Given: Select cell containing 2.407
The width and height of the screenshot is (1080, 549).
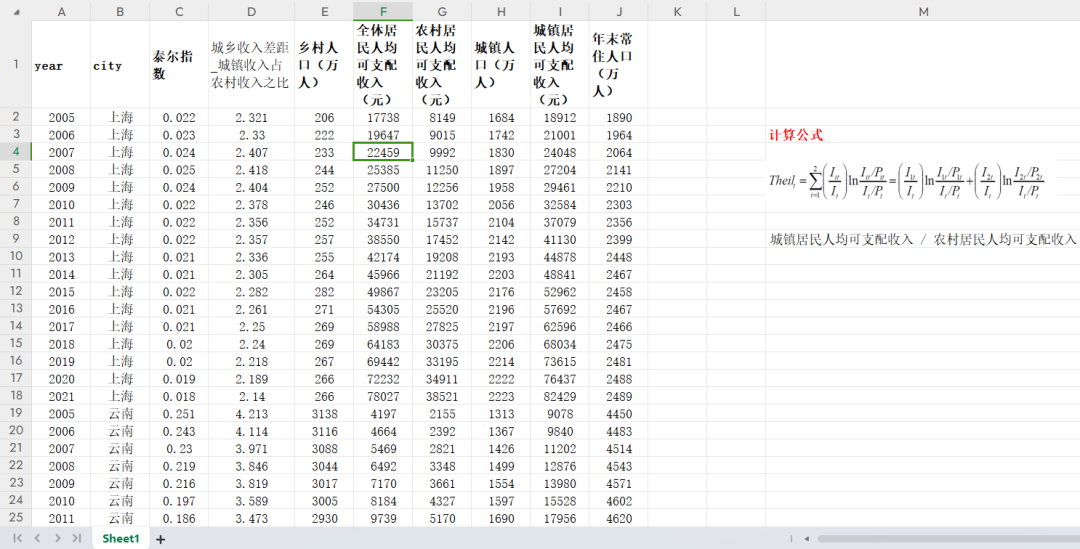Looking at the screenshot, I should coord(251,152).
